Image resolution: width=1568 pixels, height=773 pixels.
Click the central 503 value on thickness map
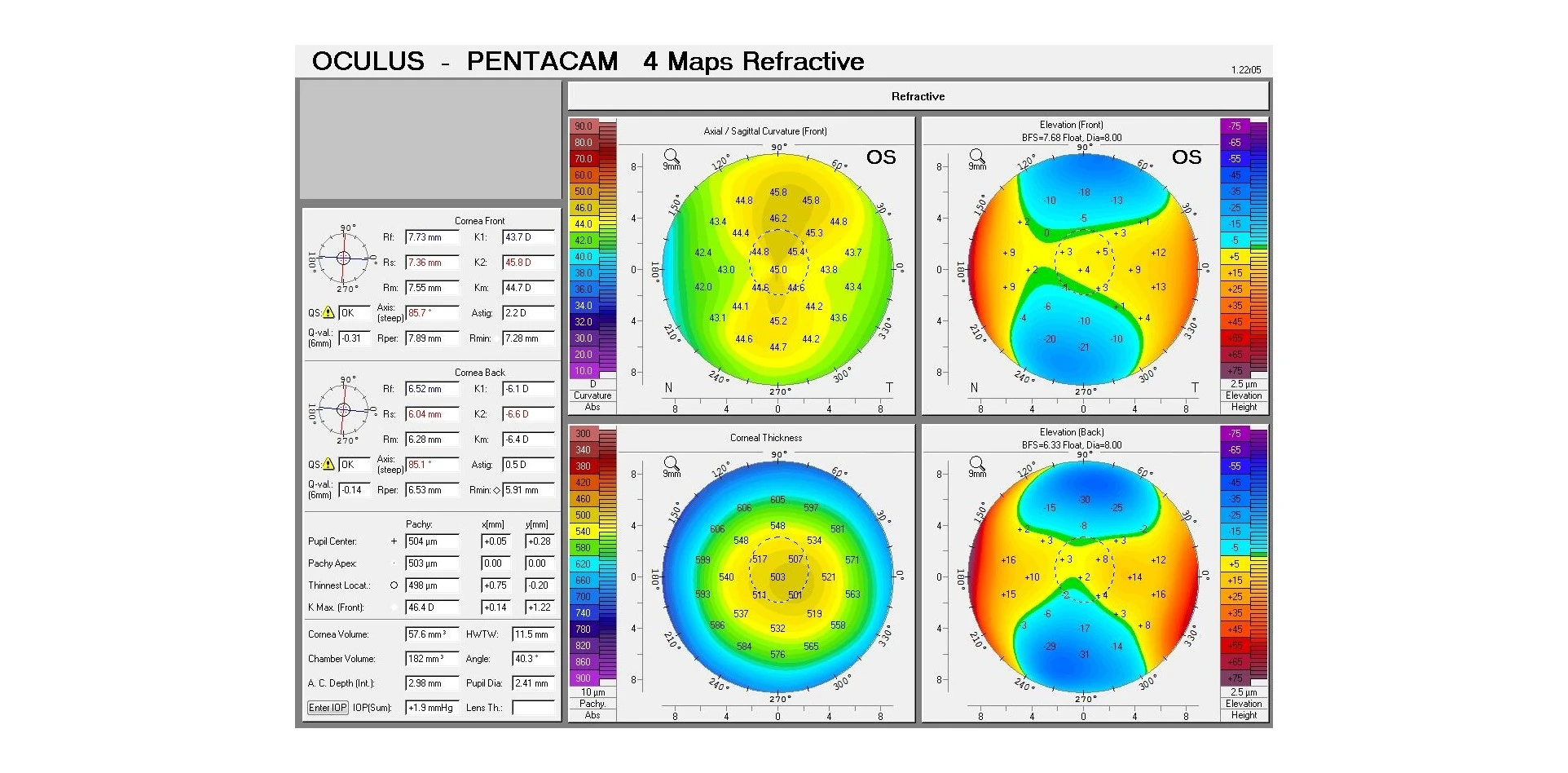778,577
